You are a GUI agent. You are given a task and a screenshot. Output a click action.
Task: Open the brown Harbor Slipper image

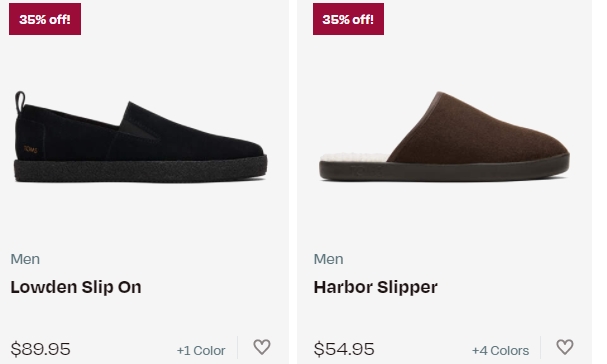444,136
